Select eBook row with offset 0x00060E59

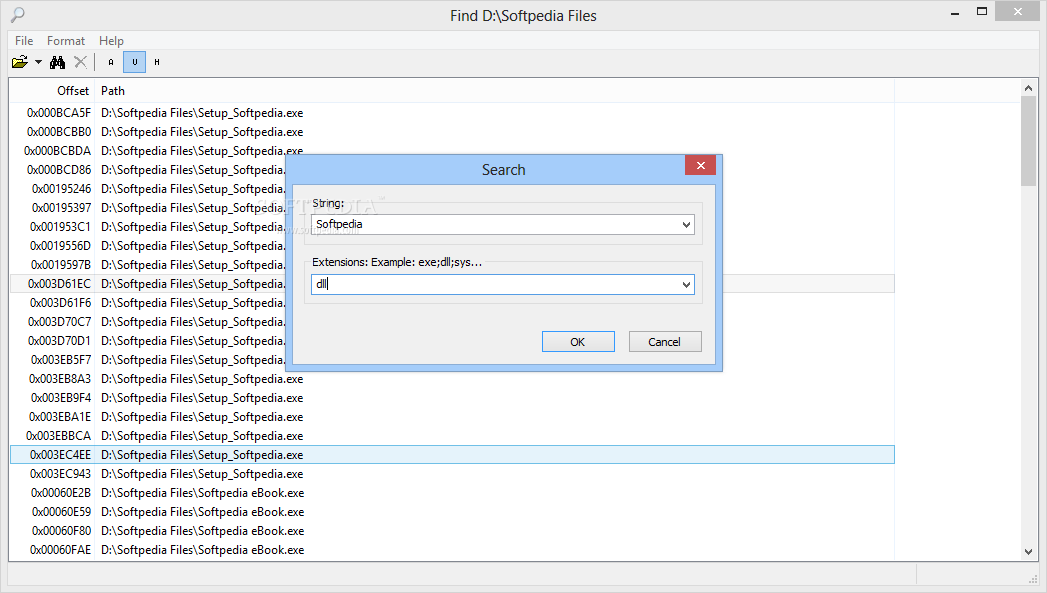[x=452, y=512]
